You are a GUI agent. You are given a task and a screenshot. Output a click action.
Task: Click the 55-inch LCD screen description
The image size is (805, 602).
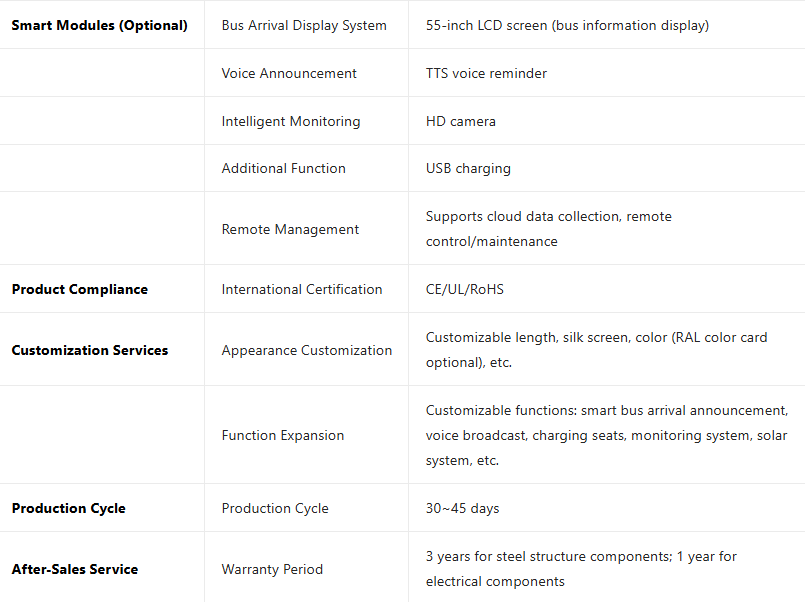[x=567, y=25]
